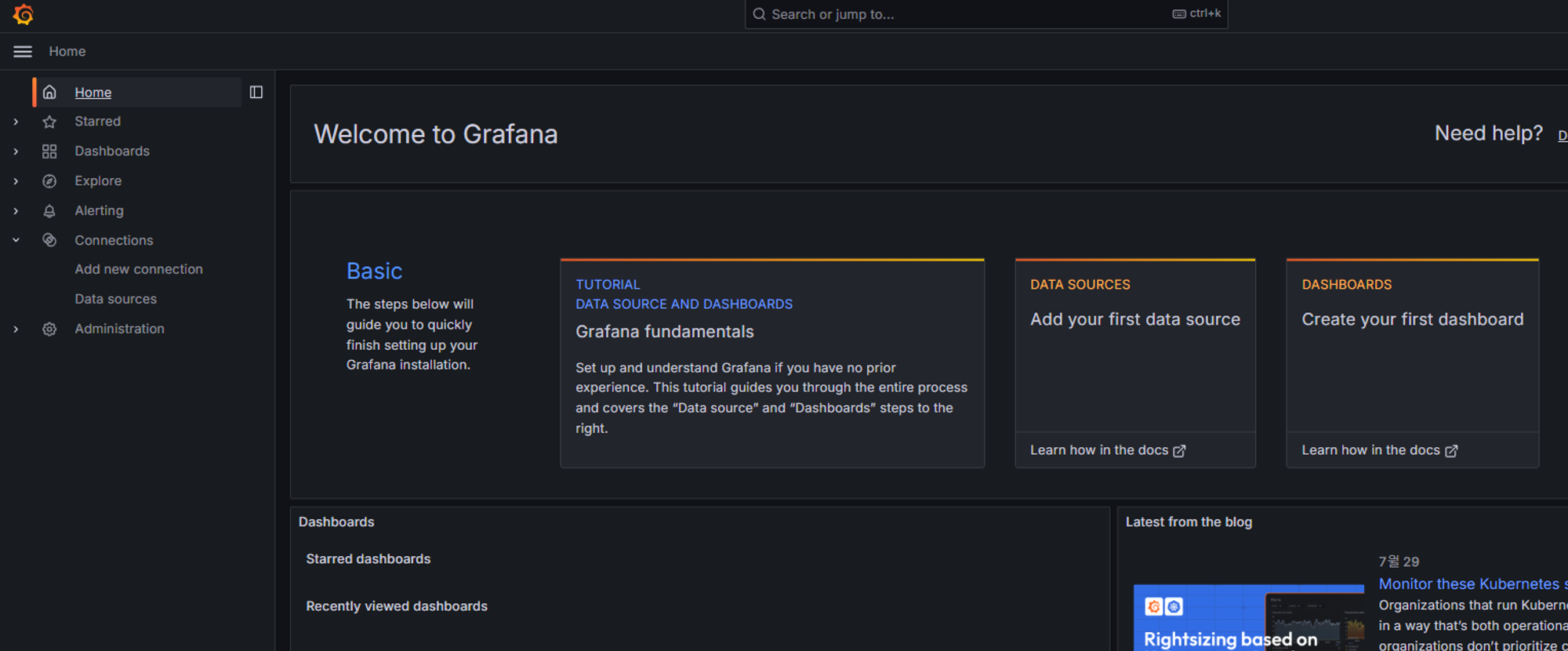Click the Home house icon in sidebar

coord(49,93)
